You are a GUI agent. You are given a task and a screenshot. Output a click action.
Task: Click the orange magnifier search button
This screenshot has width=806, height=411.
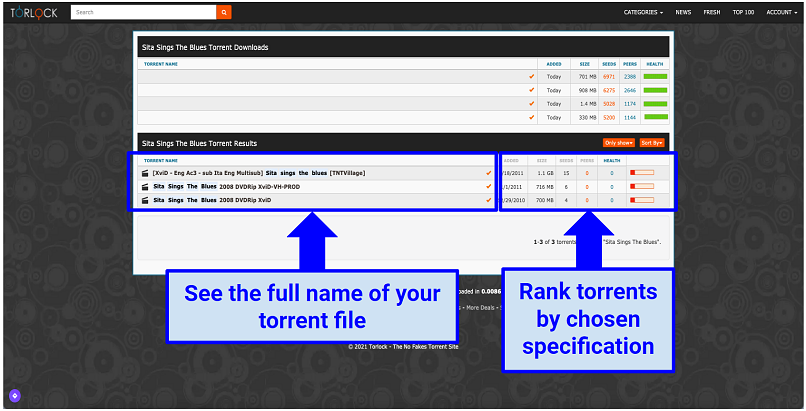[224, 12]
